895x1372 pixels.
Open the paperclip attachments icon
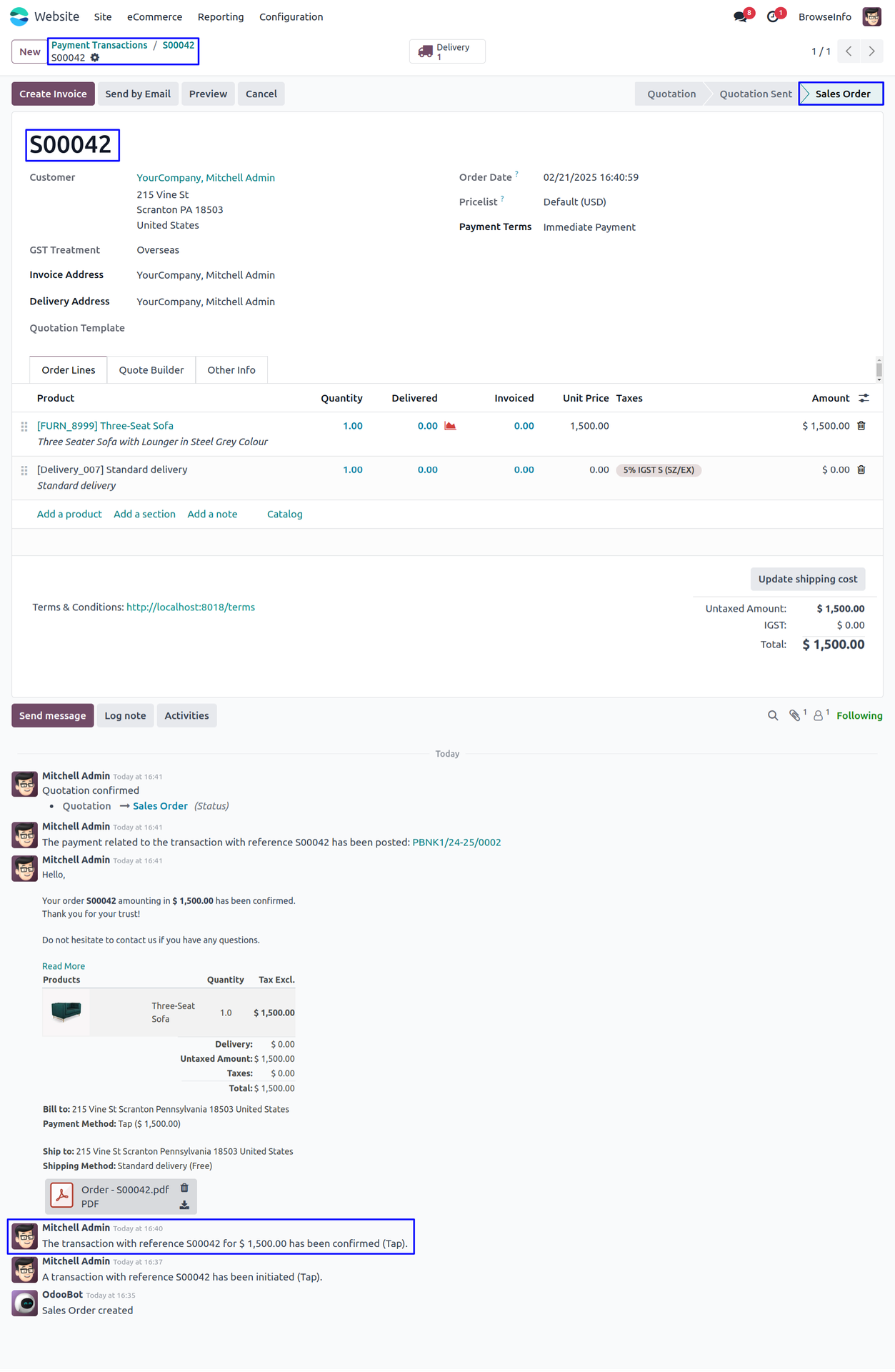pyautogui.click(x=794, y=716)
